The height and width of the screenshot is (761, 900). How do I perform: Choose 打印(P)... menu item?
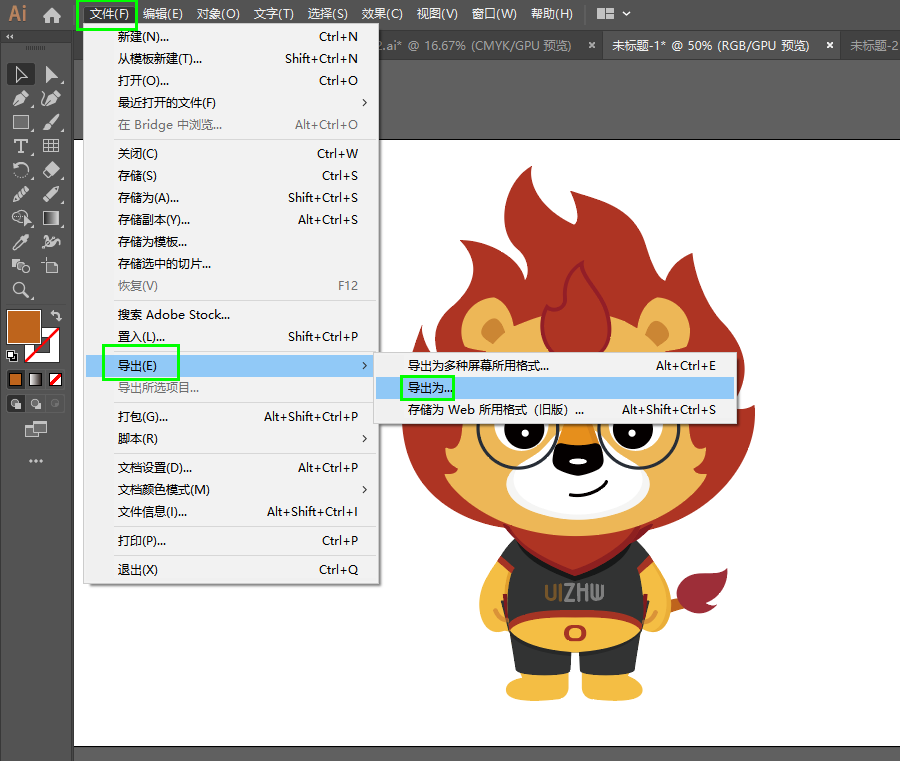231,541
